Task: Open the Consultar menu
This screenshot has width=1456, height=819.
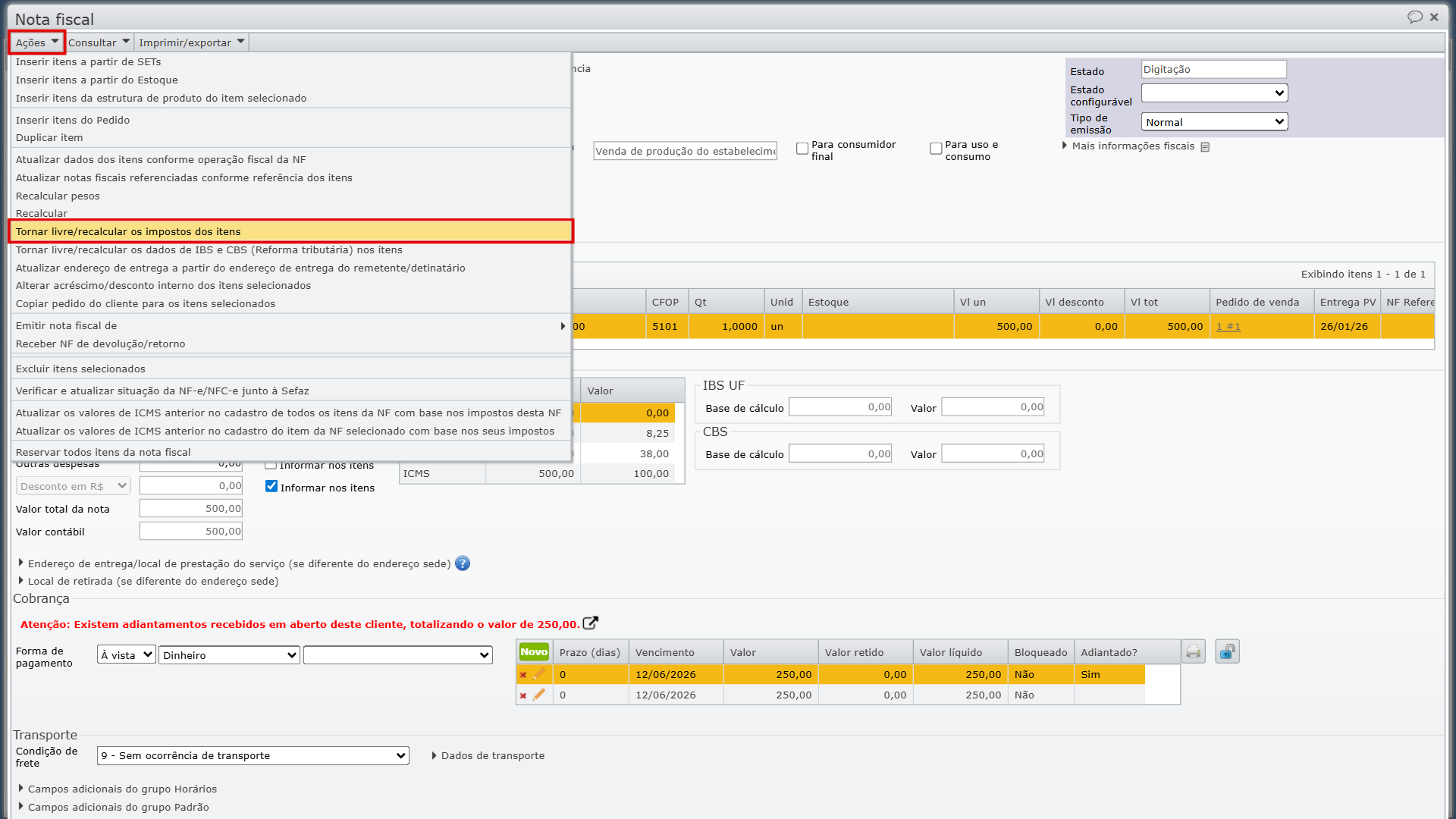Action: coord(99,42)
